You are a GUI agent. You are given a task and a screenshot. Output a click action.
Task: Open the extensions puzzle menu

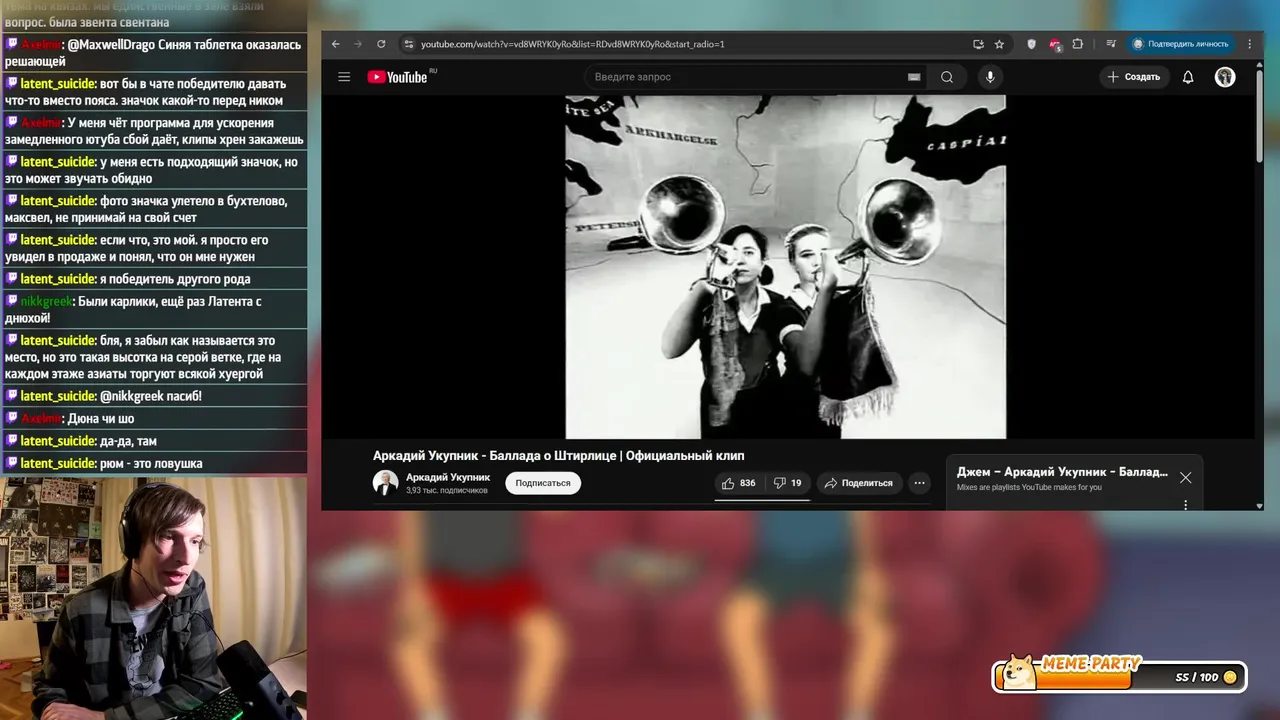[1077, 44]
